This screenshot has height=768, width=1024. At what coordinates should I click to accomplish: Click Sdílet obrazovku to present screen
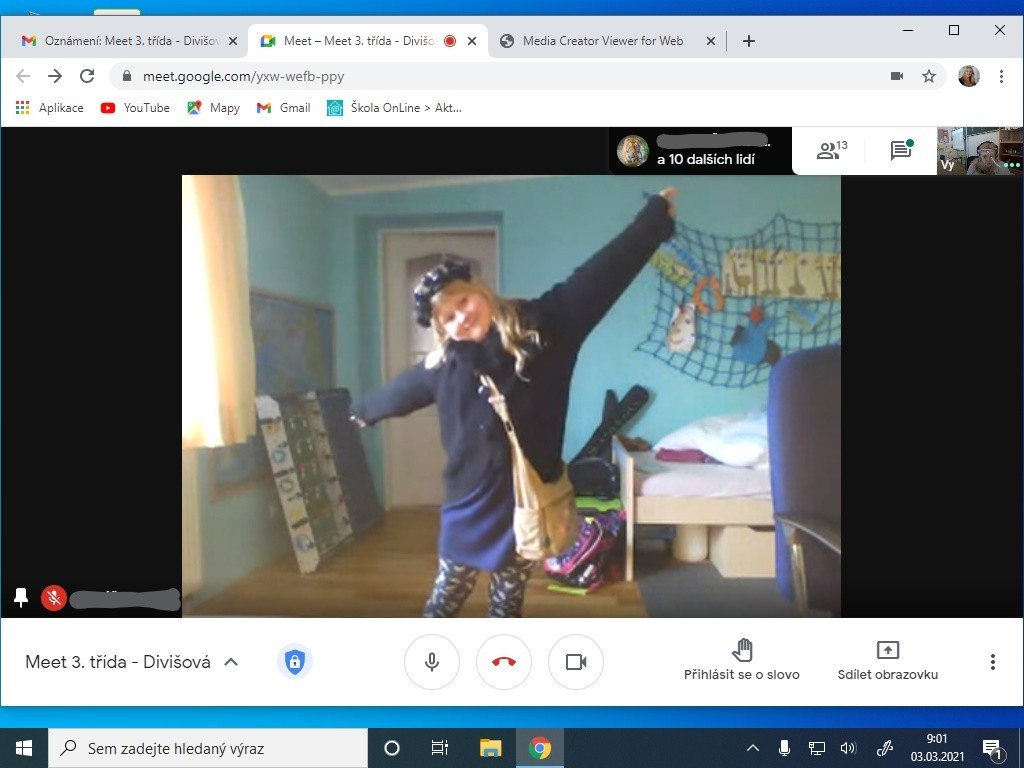(888, 661)
